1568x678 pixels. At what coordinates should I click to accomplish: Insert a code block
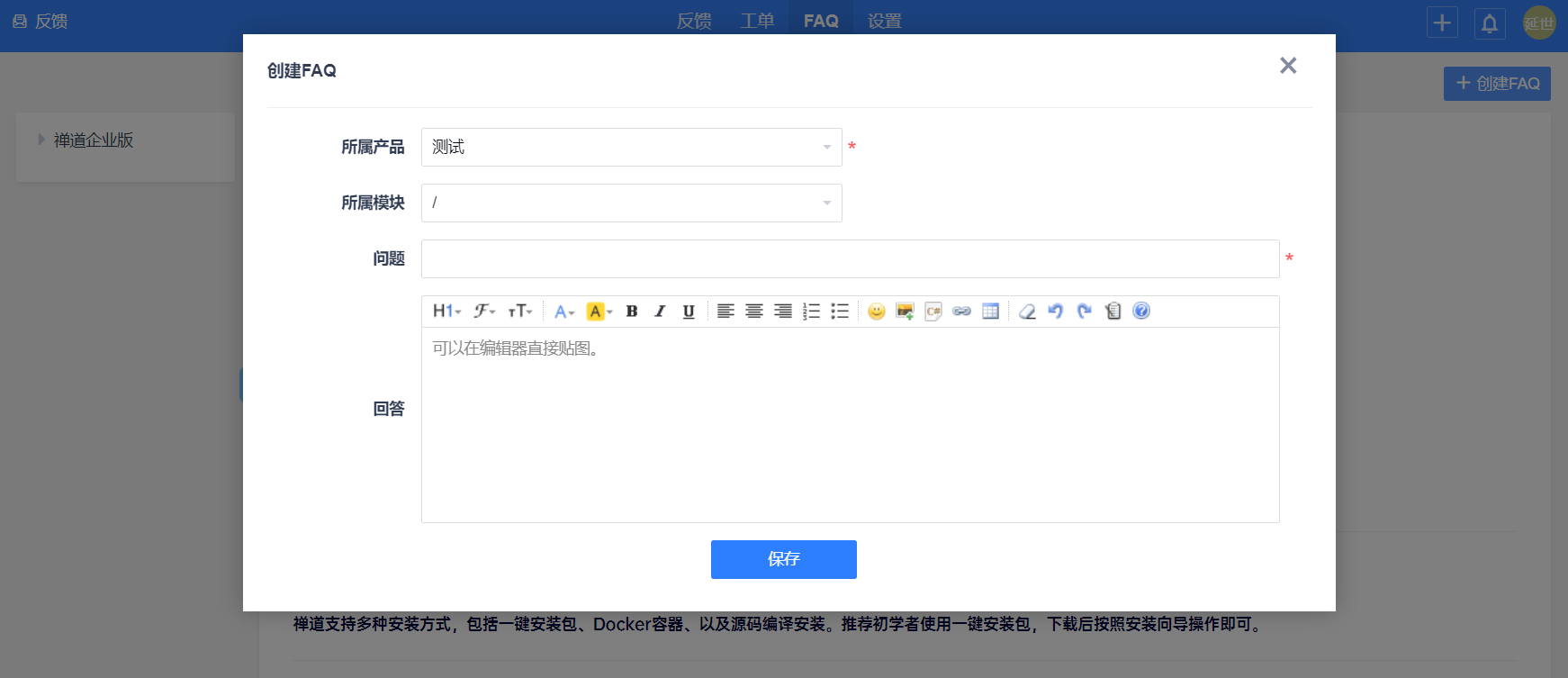tap(933, 312)
